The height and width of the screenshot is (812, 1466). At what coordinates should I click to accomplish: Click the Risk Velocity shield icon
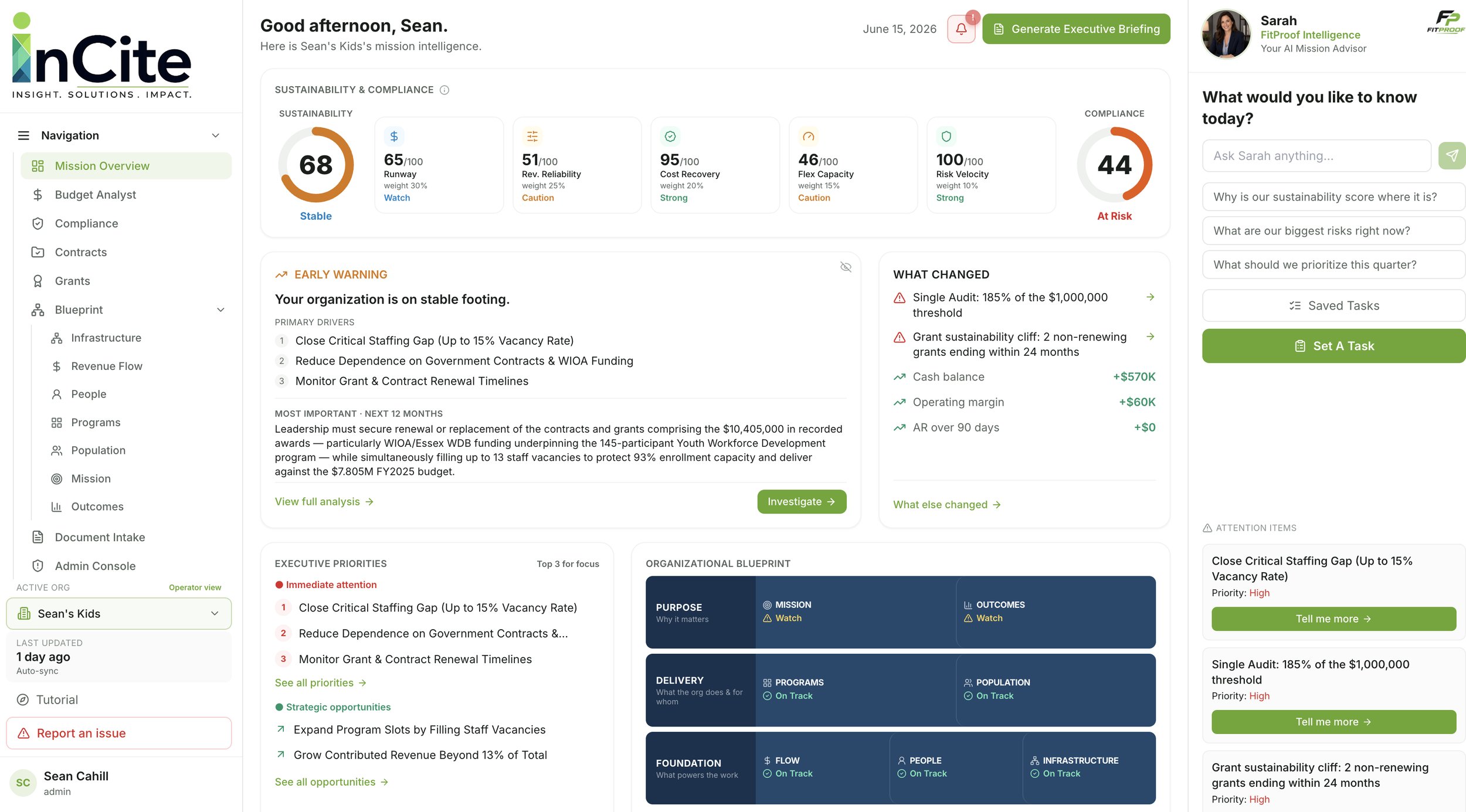click(x=946, y=136)
